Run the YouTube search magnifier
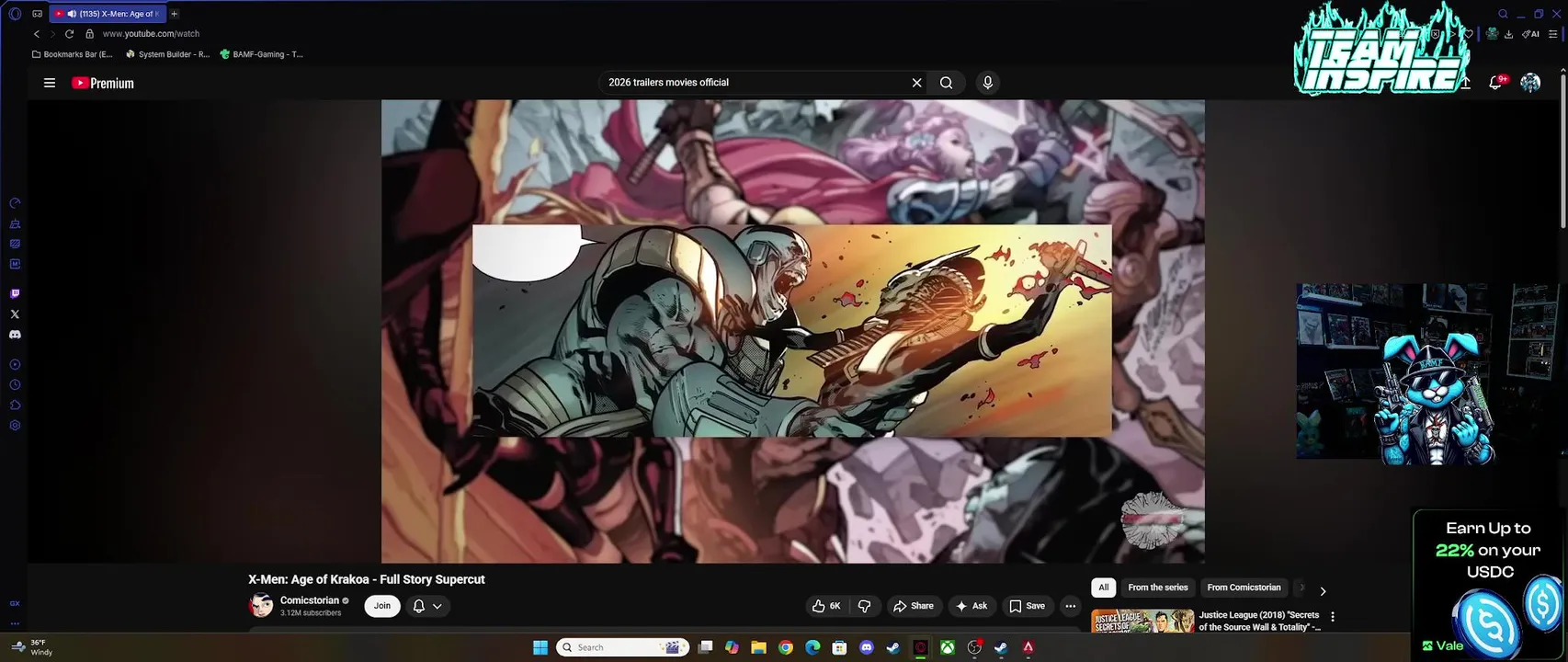 pyautogui.click(x=946, y=83)
